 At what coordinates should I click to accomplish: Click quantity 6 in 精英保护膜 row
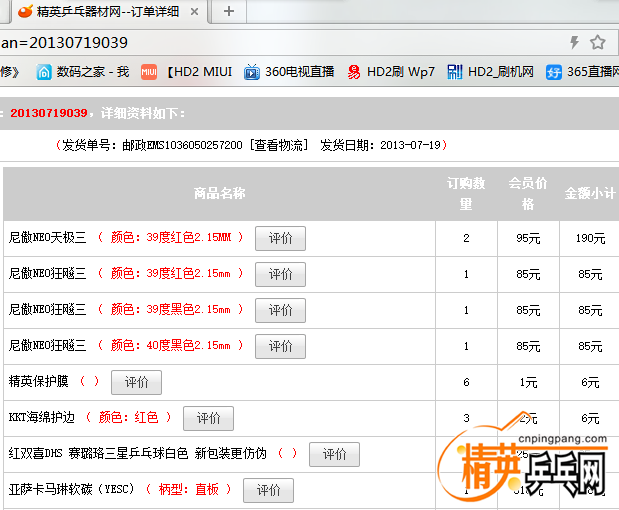point(466,382)
